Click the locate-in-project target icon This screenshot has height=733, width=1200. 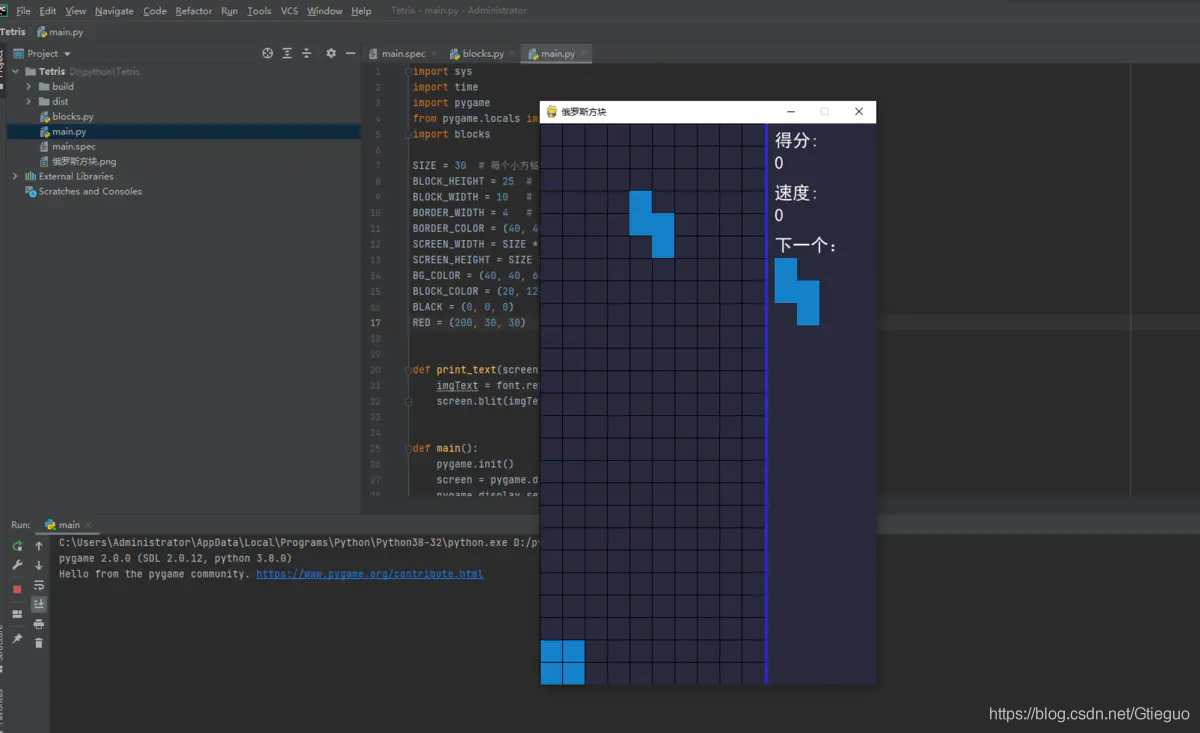(x=267, y=53)
